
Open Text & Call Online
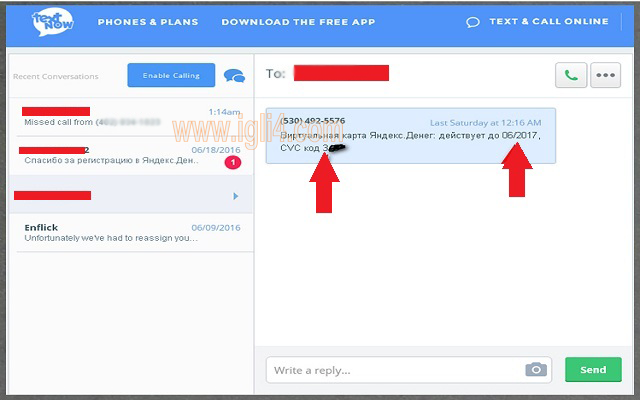tap(549, 21)
